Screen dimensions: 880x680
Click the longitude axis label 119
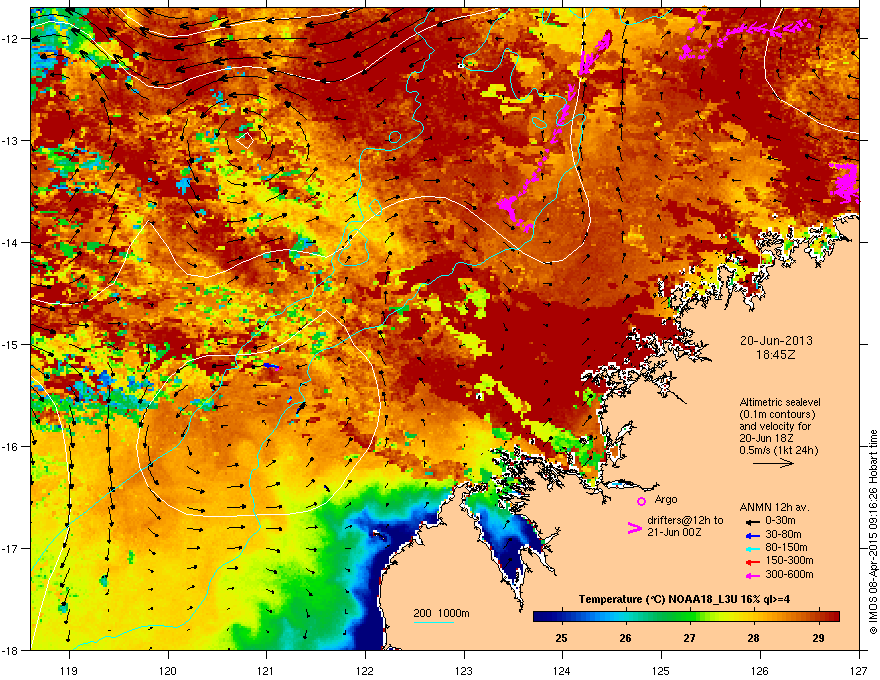69,671
